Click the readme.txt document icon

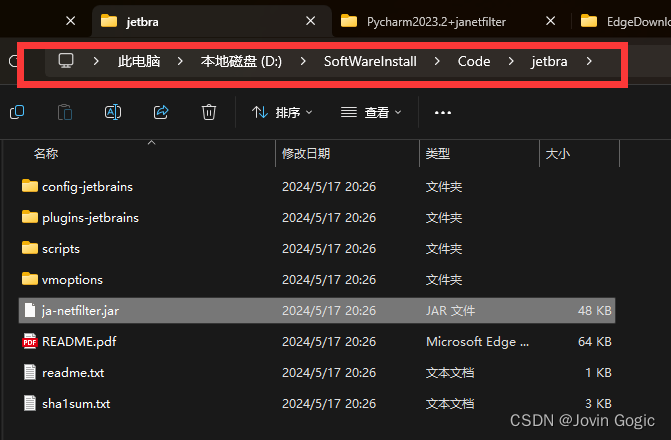tap(30, 372)
